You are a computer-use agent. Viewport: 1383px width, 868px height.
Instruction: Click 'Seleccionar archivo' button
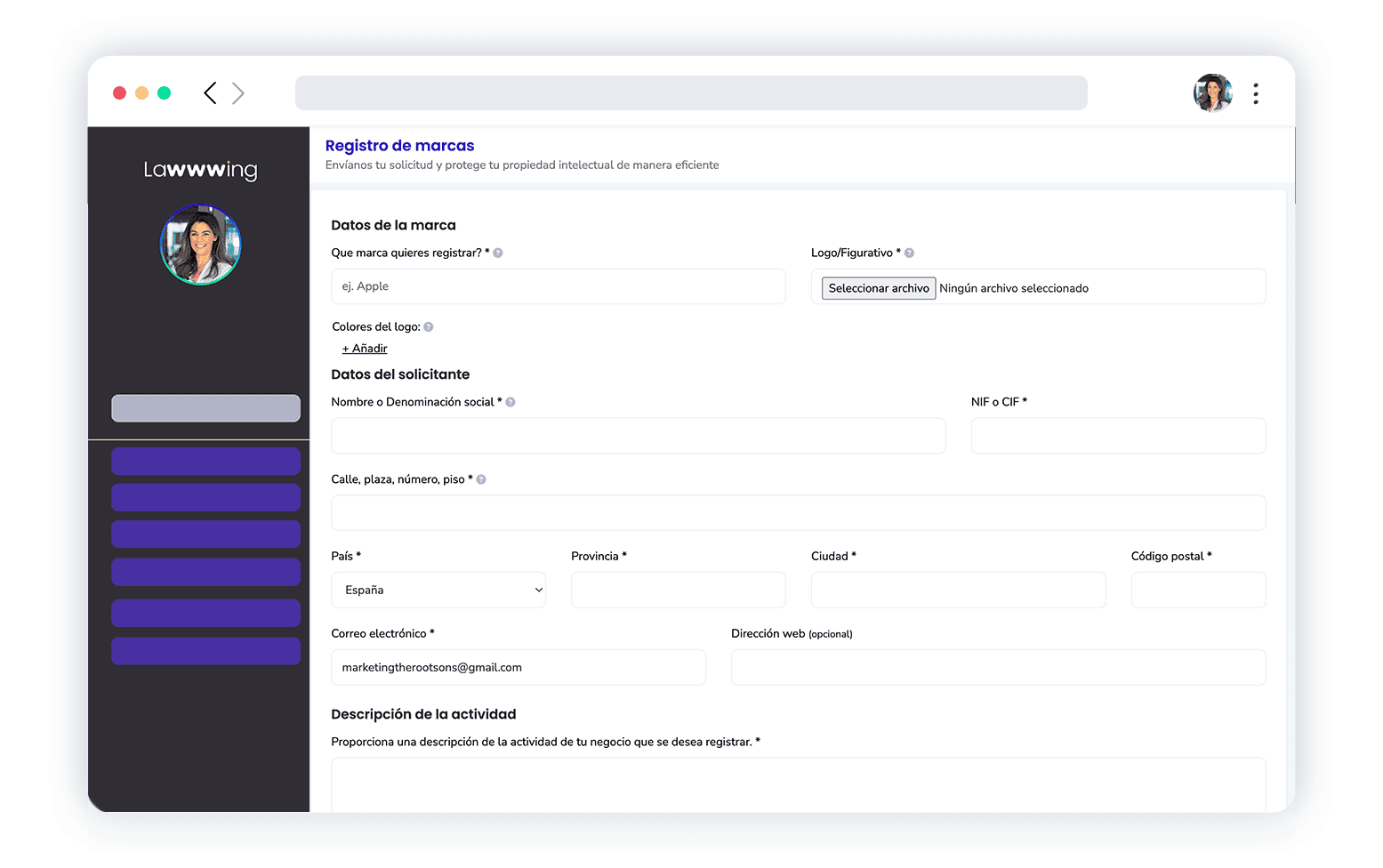coord(879,288)
